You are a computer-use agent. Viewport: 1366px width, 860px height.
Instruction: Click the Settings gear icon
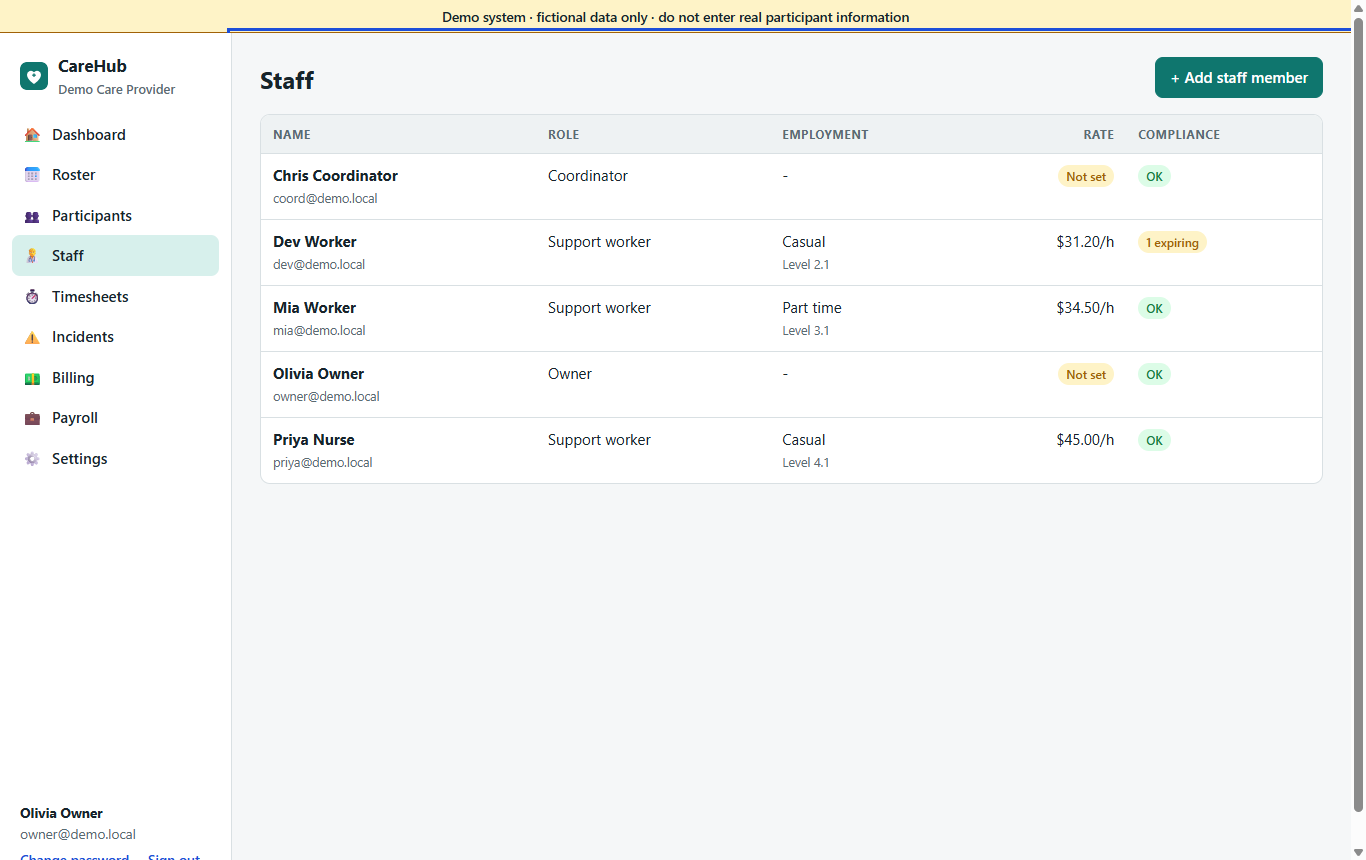[32, 459]
